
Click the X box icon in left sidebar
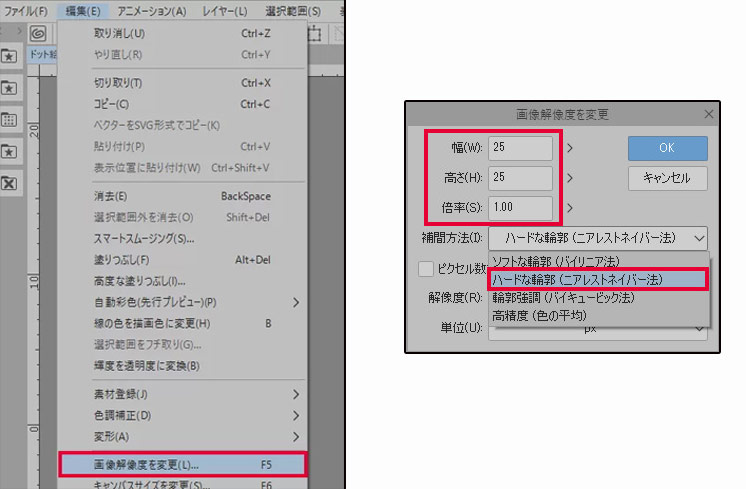(10, 183)
